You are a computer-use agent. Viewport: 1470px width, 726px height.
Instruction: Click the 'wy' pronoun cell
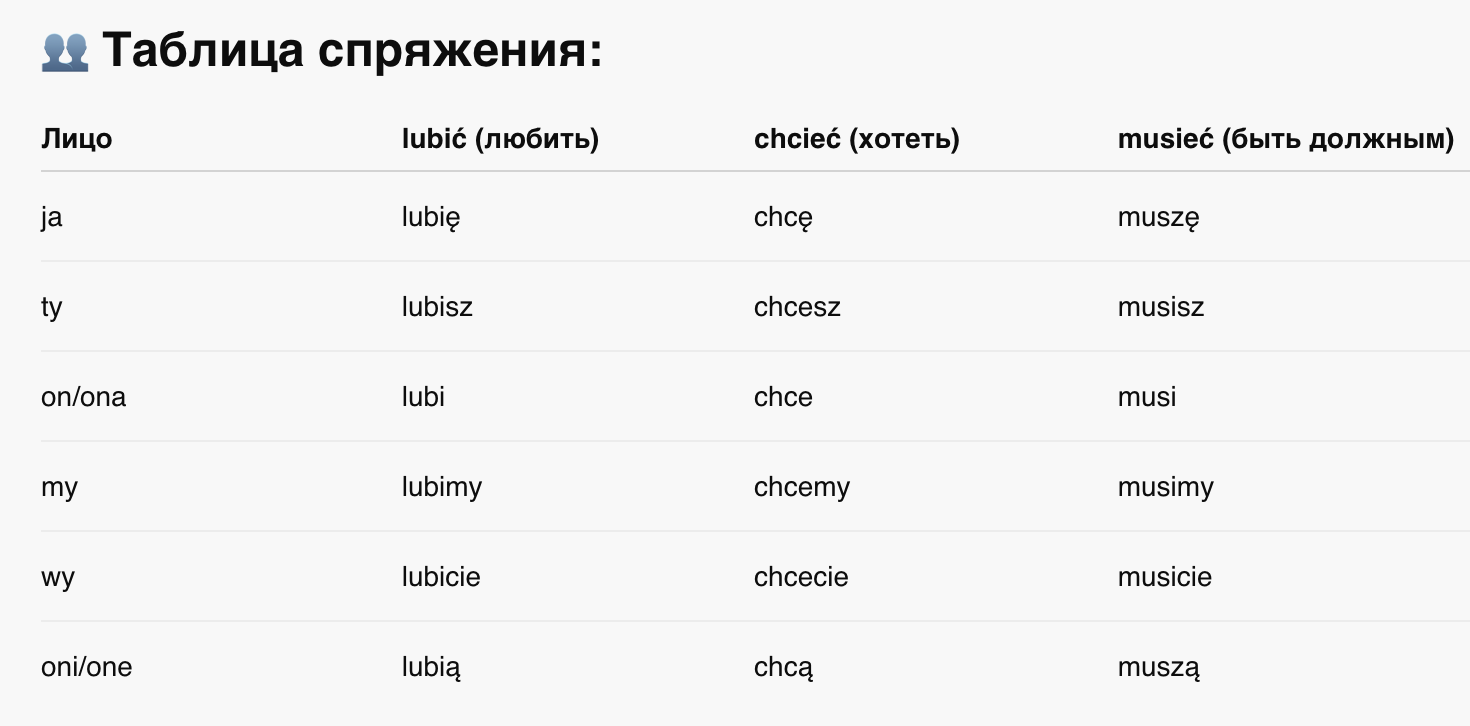point(58,578)
